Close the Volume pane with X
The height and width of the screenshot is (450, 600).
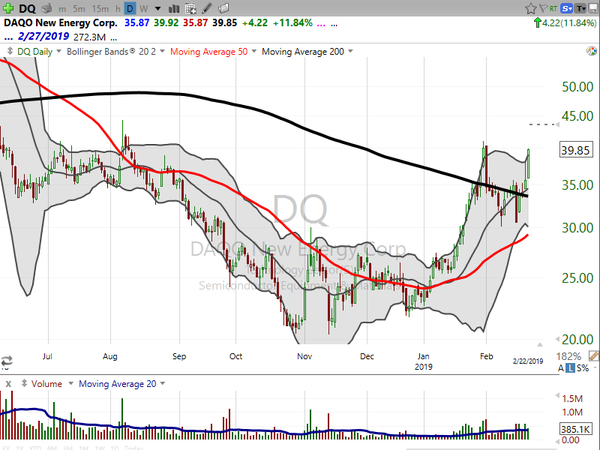tap(8, 384)
